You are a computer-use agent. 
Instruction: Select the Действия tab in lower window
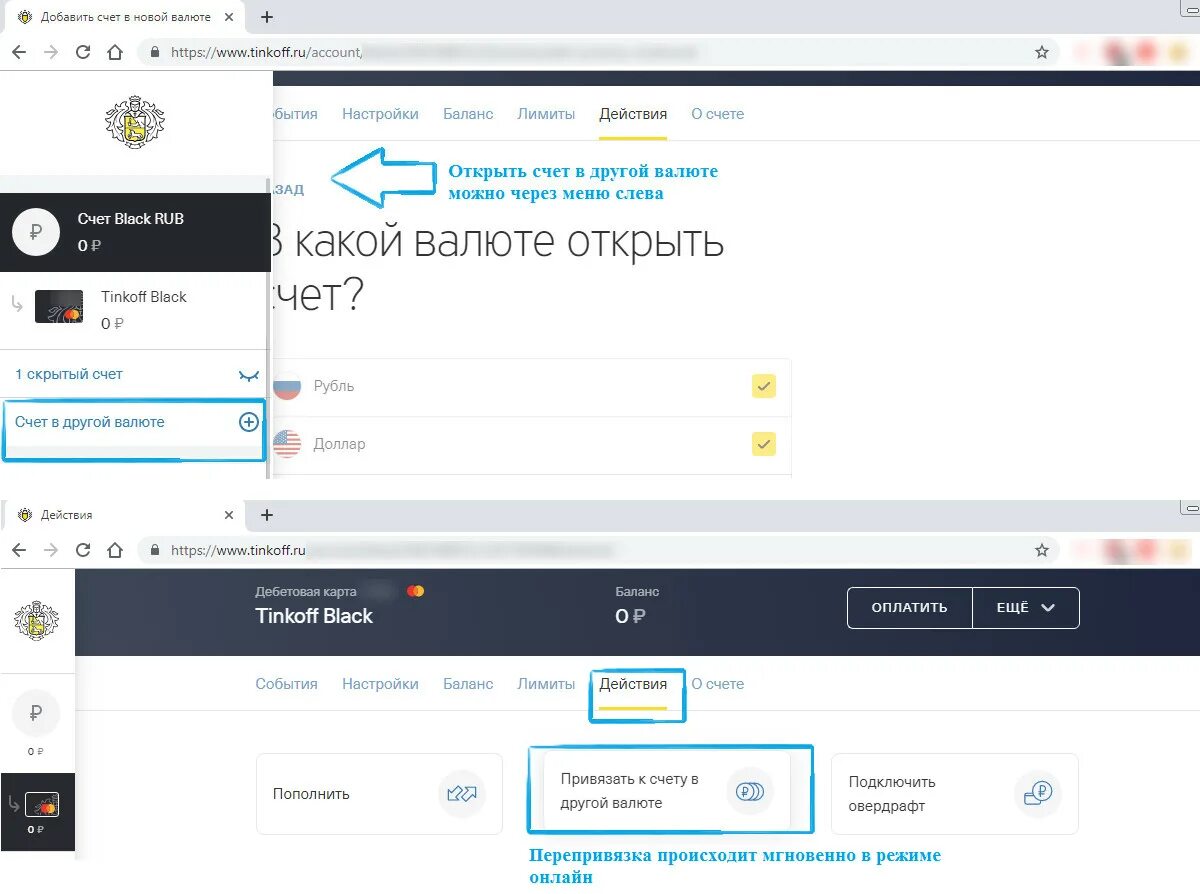point(633,684)
